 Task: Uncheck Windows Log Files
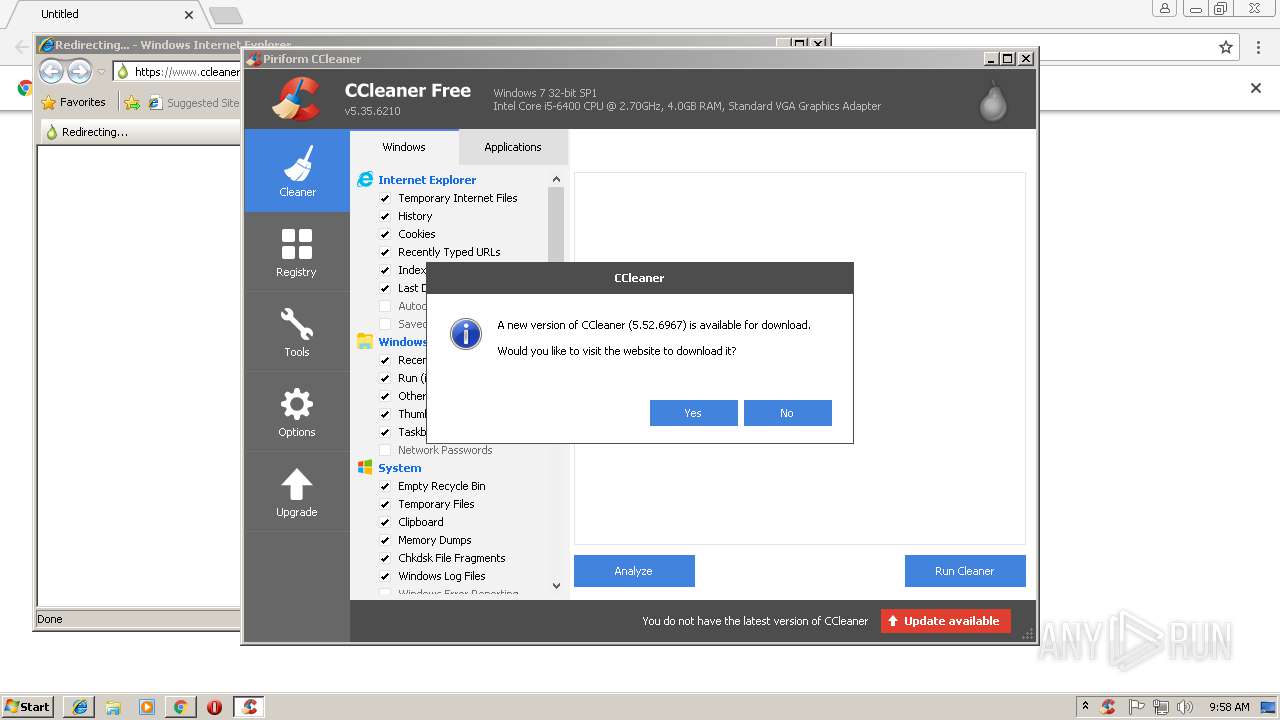click(385, 576)
